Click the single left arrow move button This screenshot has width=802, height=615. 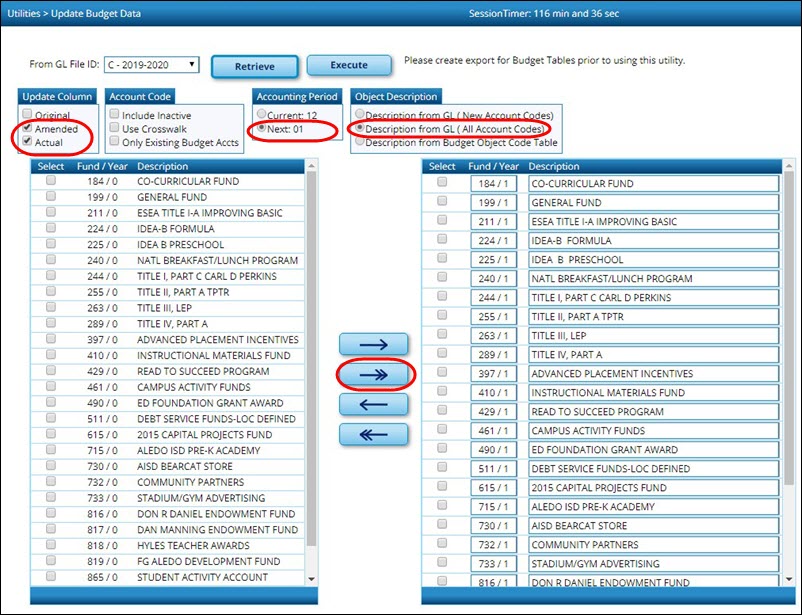tap(373, 404)
